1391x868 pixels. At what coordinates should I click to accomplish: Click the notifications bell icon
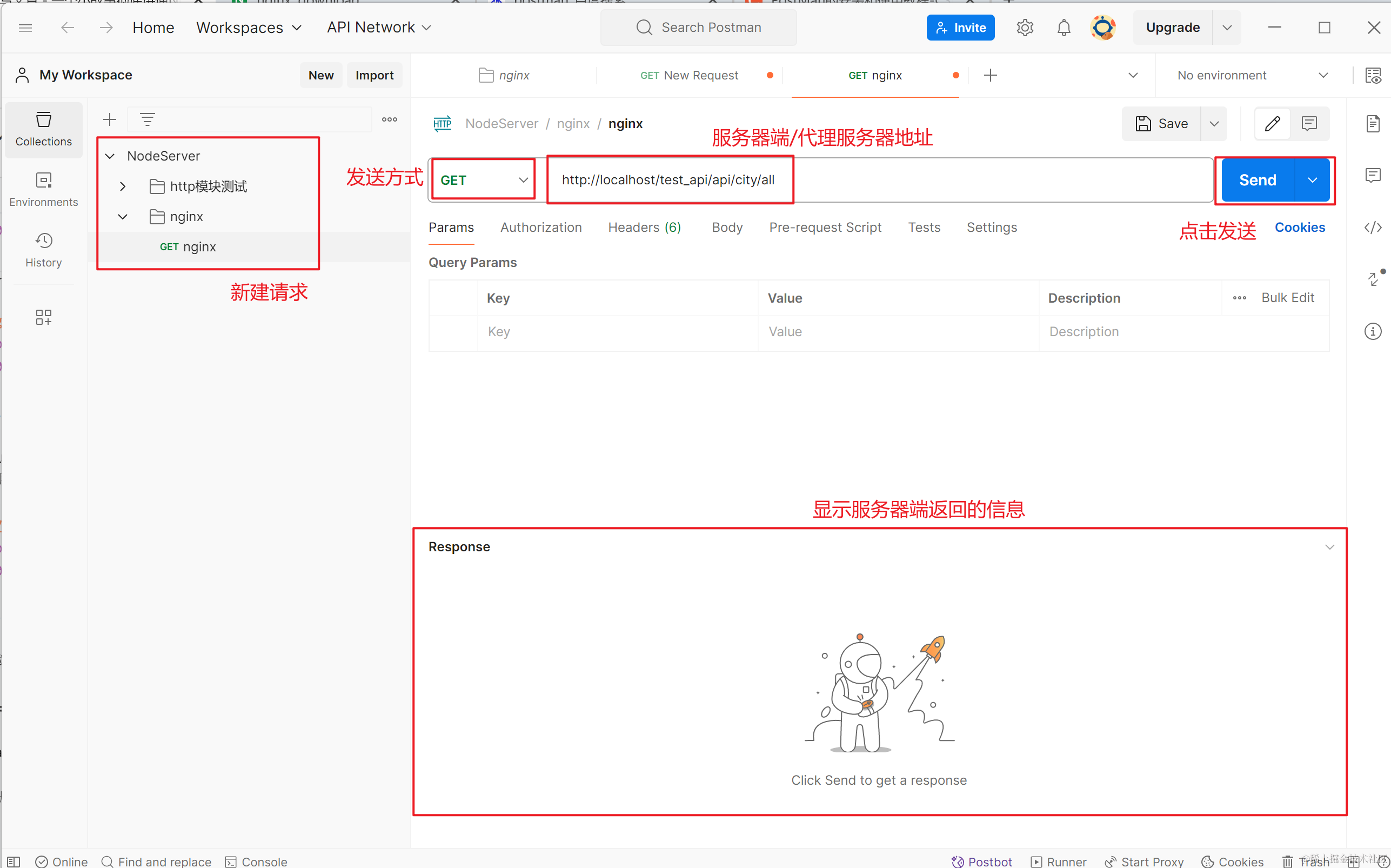click(x=1064, y=28)
